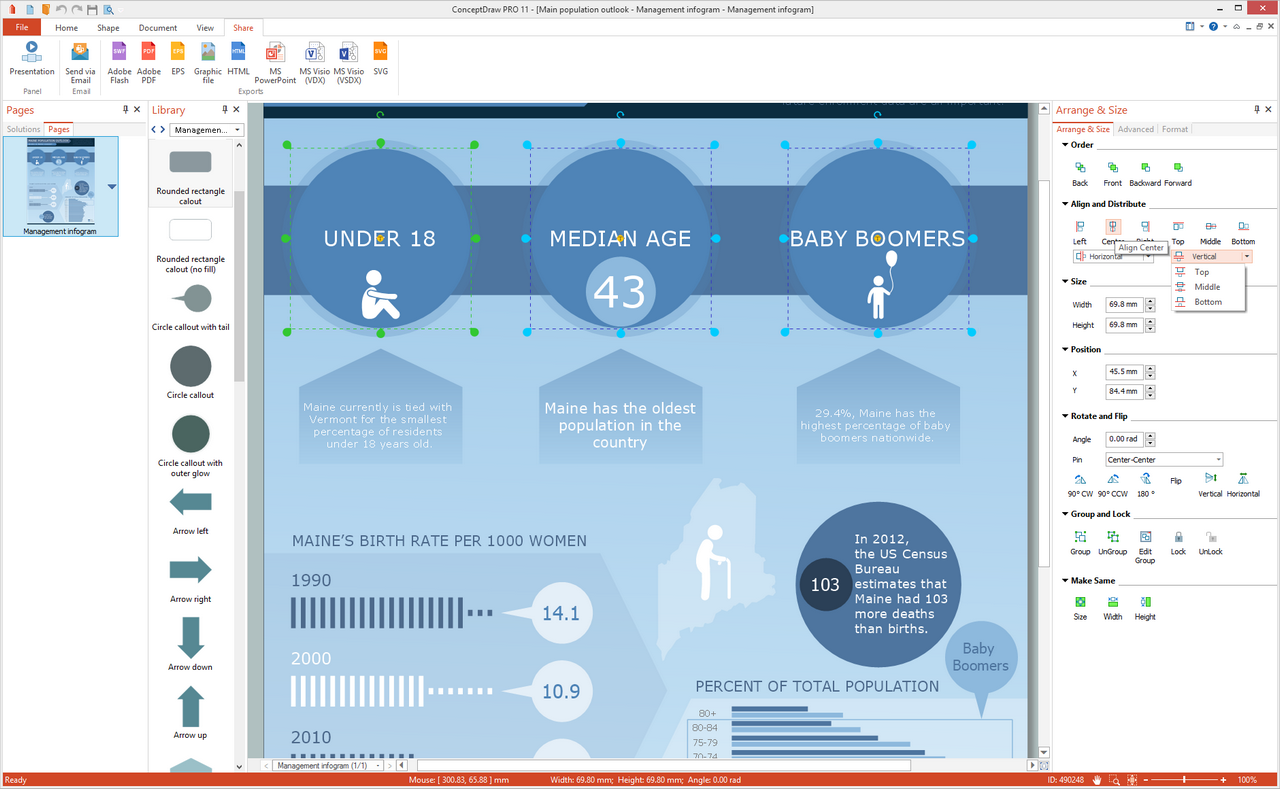Open the View ribbon tab
The image size is (1280, 789).
coord(205,28)
